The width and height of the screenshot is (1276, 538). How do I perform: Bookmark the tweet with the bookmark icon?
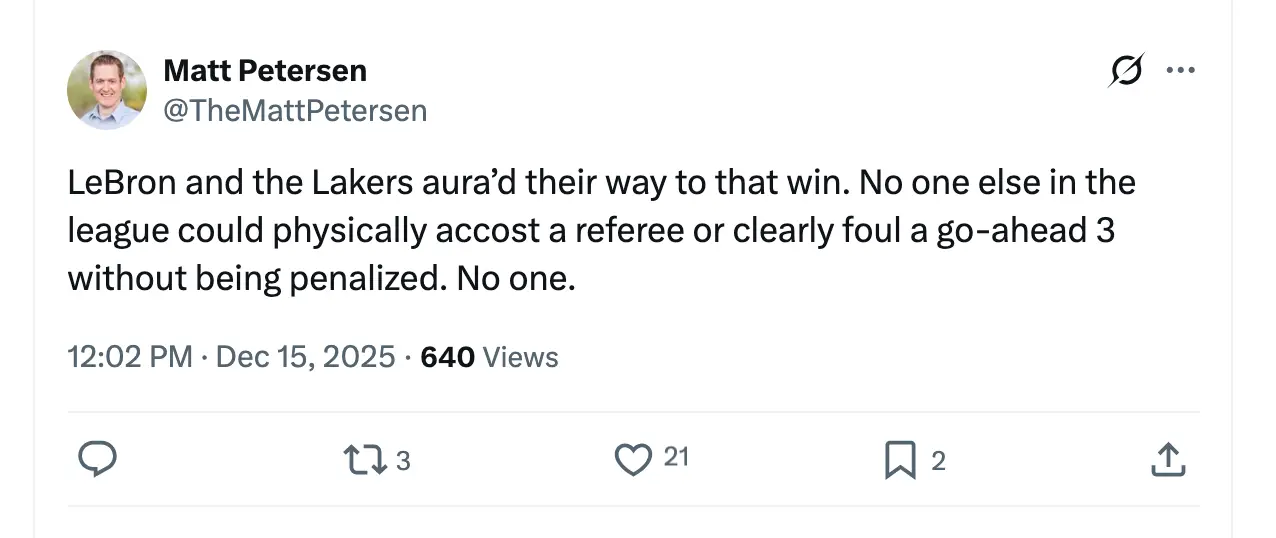pyautogui.click(x=901, y=459)
